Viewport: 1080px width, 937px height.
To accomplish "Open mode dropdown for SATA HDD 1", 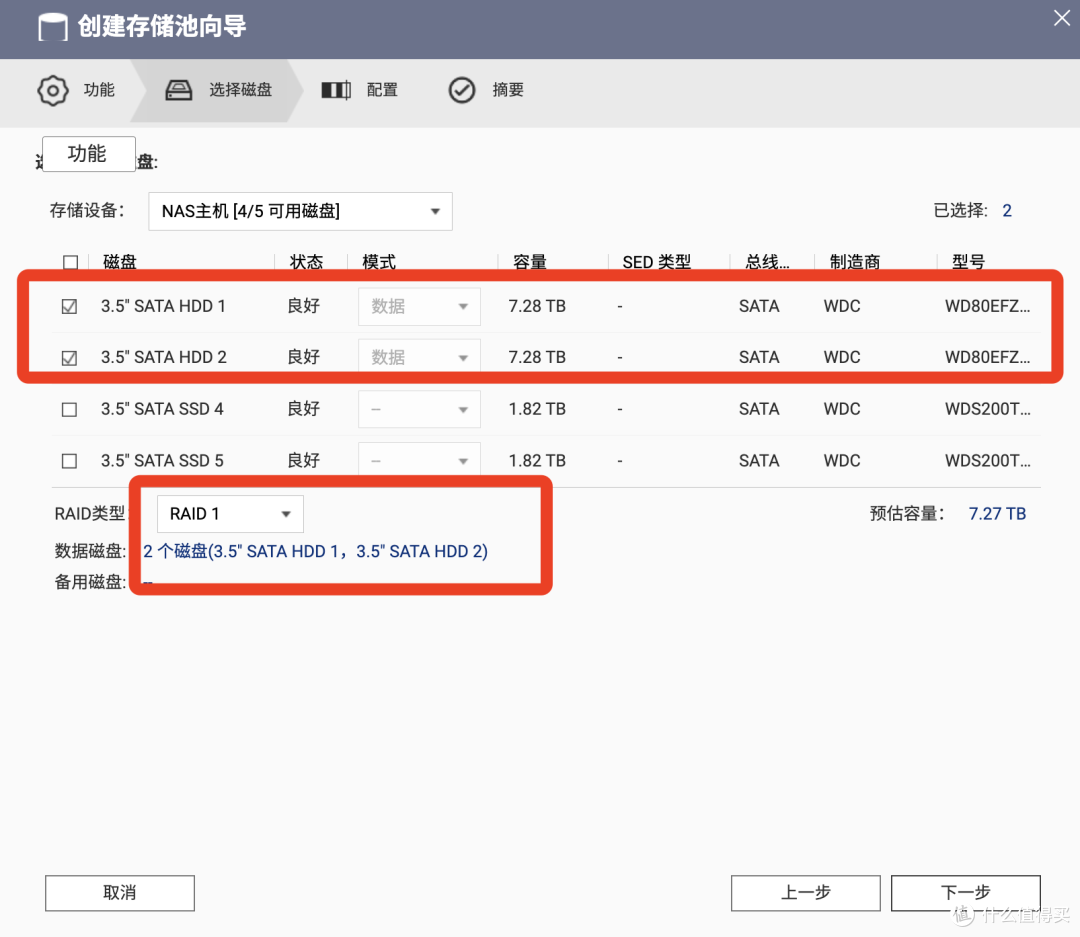I will click(x=419, y=307).
